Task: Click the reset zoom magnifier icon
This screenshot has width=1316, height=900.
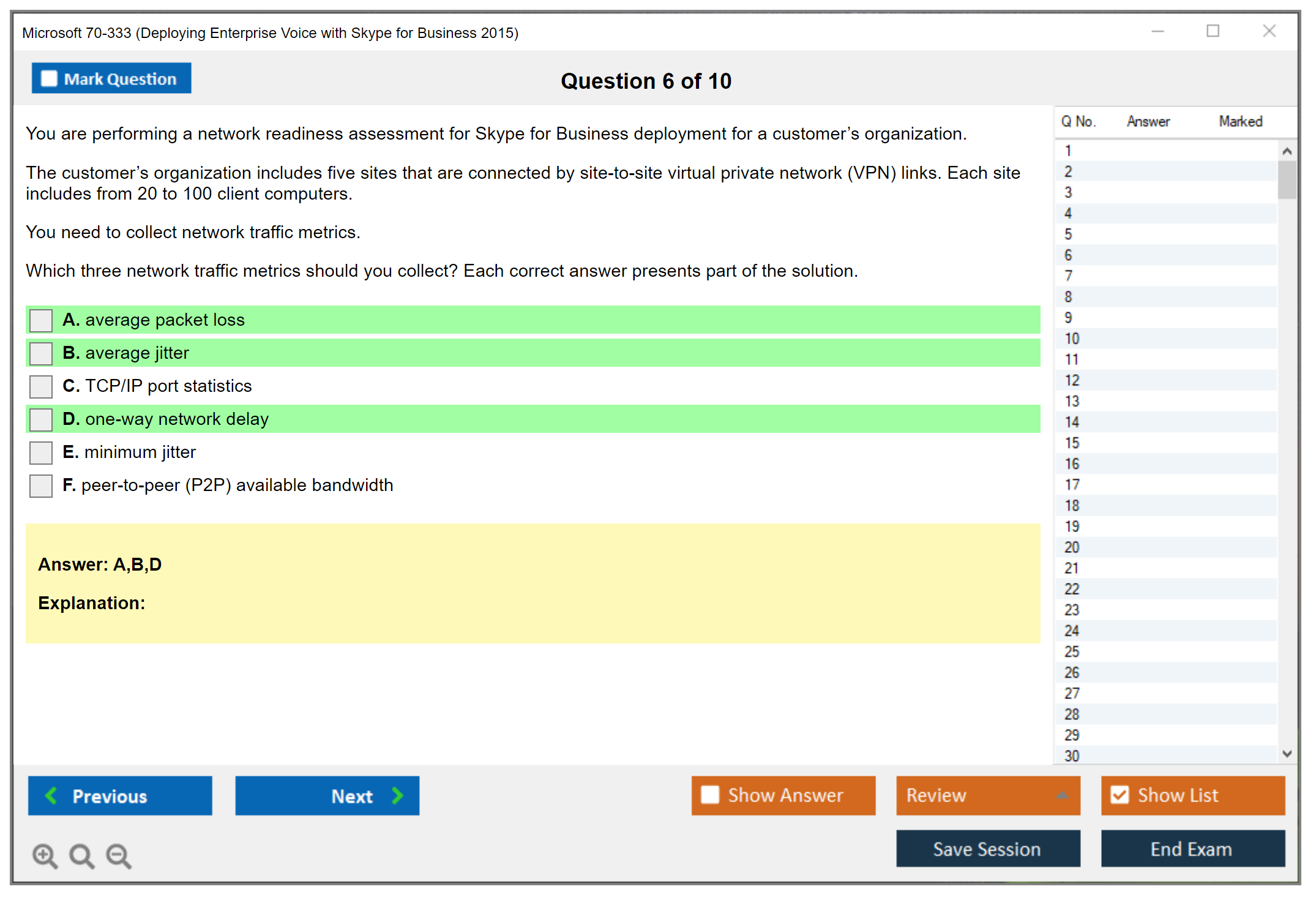Action: point(81,855)
